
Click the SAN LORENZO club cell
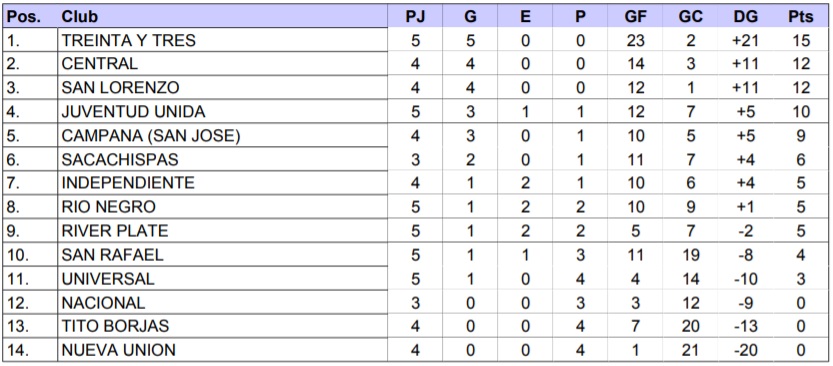coord(223,87)
